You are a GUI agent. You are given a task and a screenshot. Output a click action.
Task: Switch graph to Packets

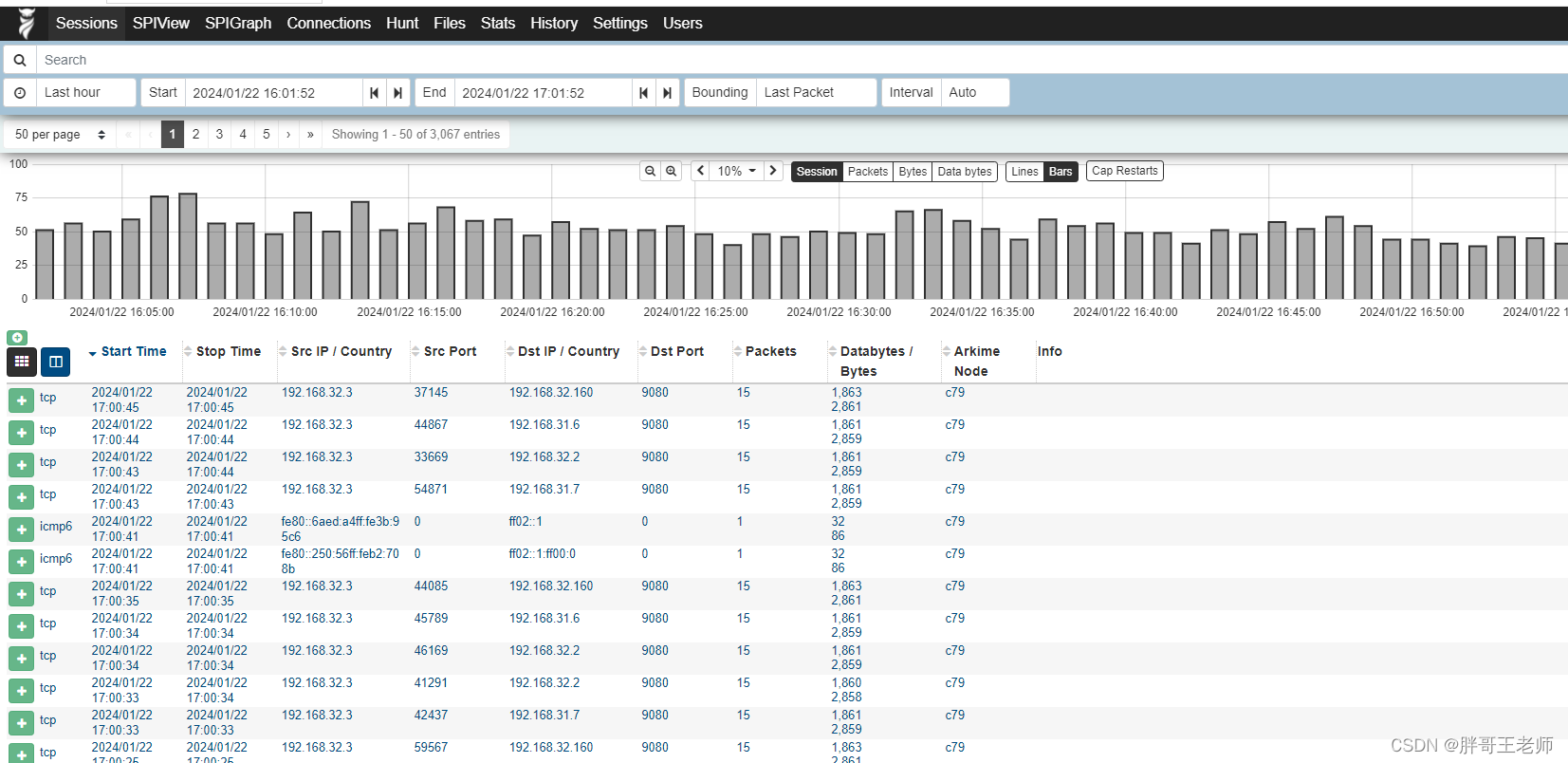(868, 172)
